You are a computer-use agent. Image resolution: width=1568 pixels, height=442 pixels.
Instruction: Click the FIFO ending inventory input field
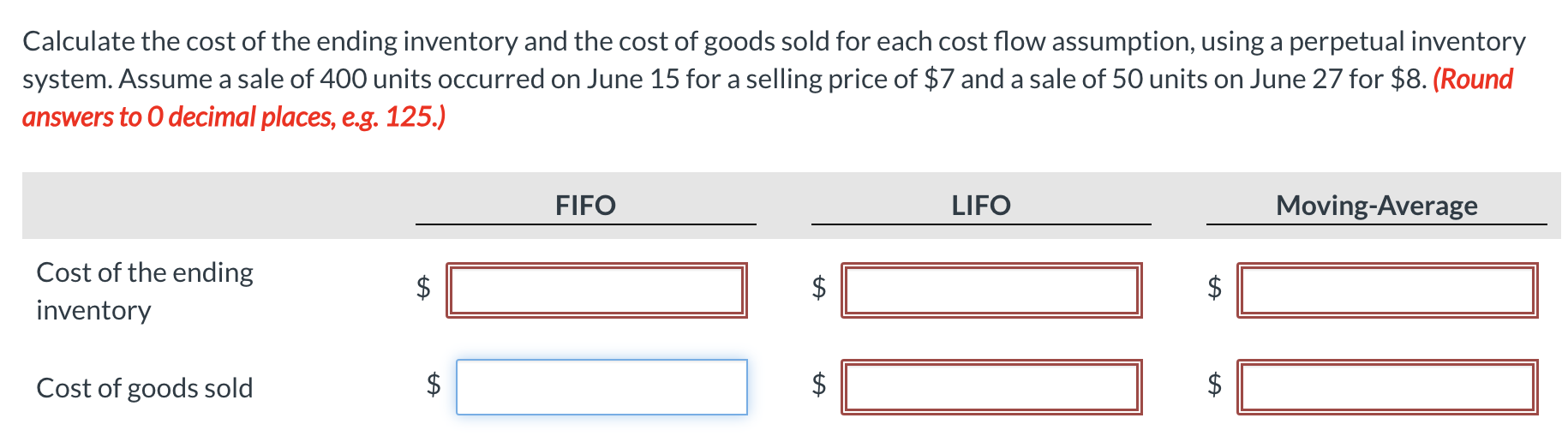[596, 290]
